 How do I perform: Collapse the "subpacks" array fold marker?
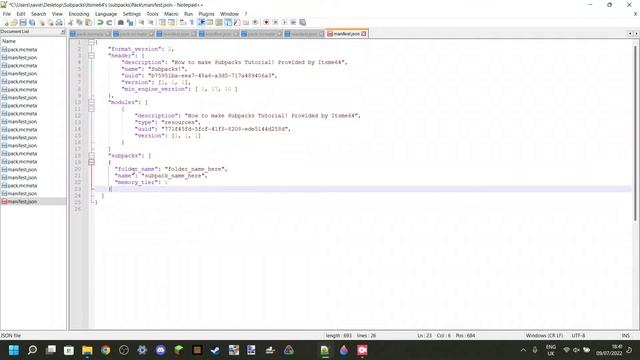tap(91, 156)
